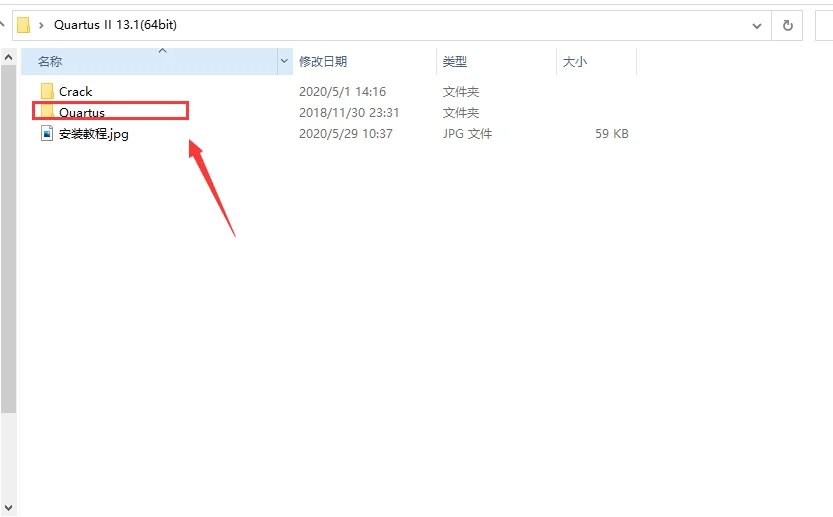The width and height of the screenshot is (833, 517).
Task: Click the Crack folder icon
Action: coord(47,91)
